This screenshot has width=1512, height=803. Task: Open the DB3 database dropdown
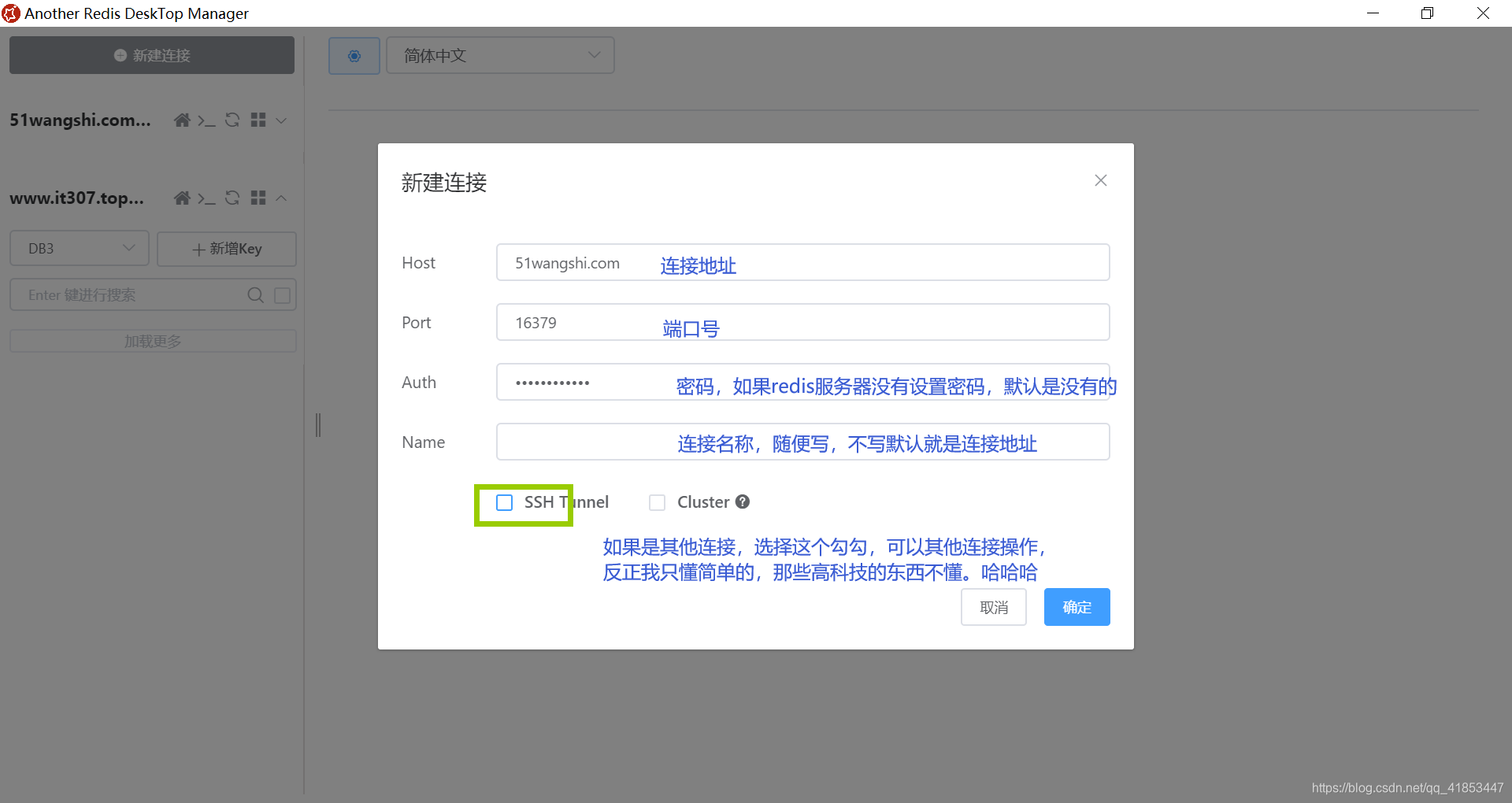80,249
